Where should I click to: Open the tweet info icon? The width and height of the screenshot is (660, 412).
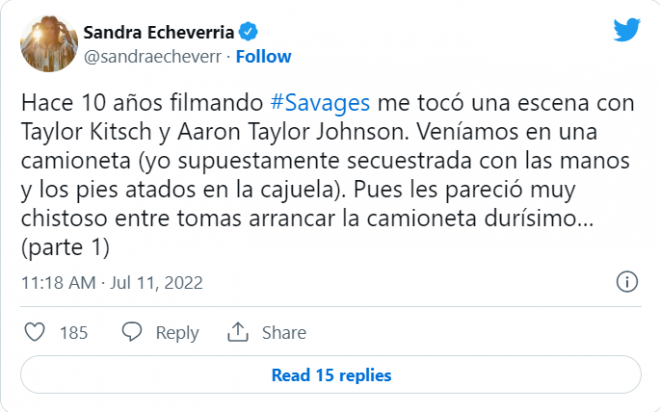coord(626,281)
